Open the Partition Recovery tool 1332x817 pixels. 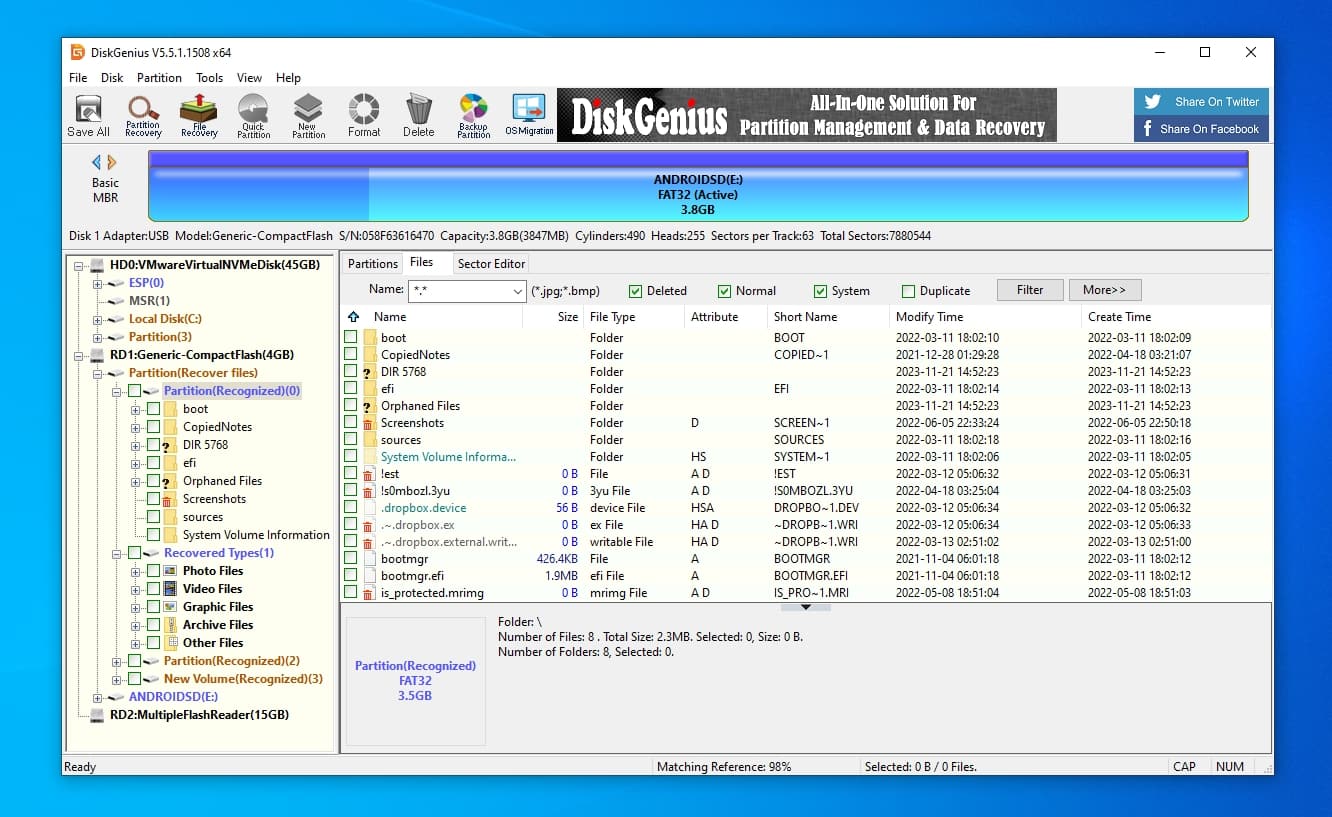coord(143,115)
